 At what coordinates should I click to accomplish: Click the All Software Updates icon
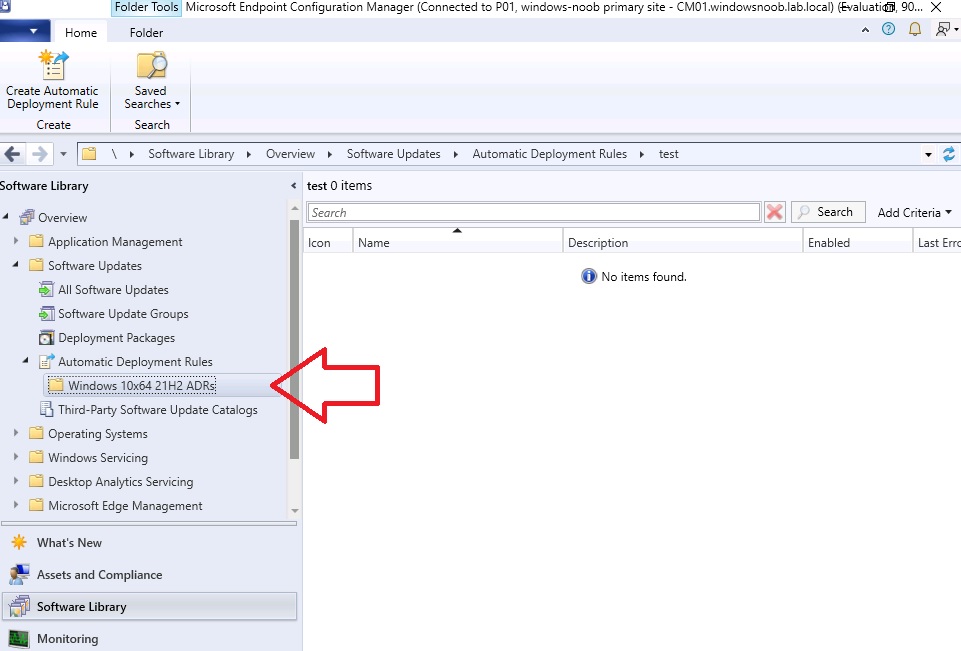click(x=46, y=289)
